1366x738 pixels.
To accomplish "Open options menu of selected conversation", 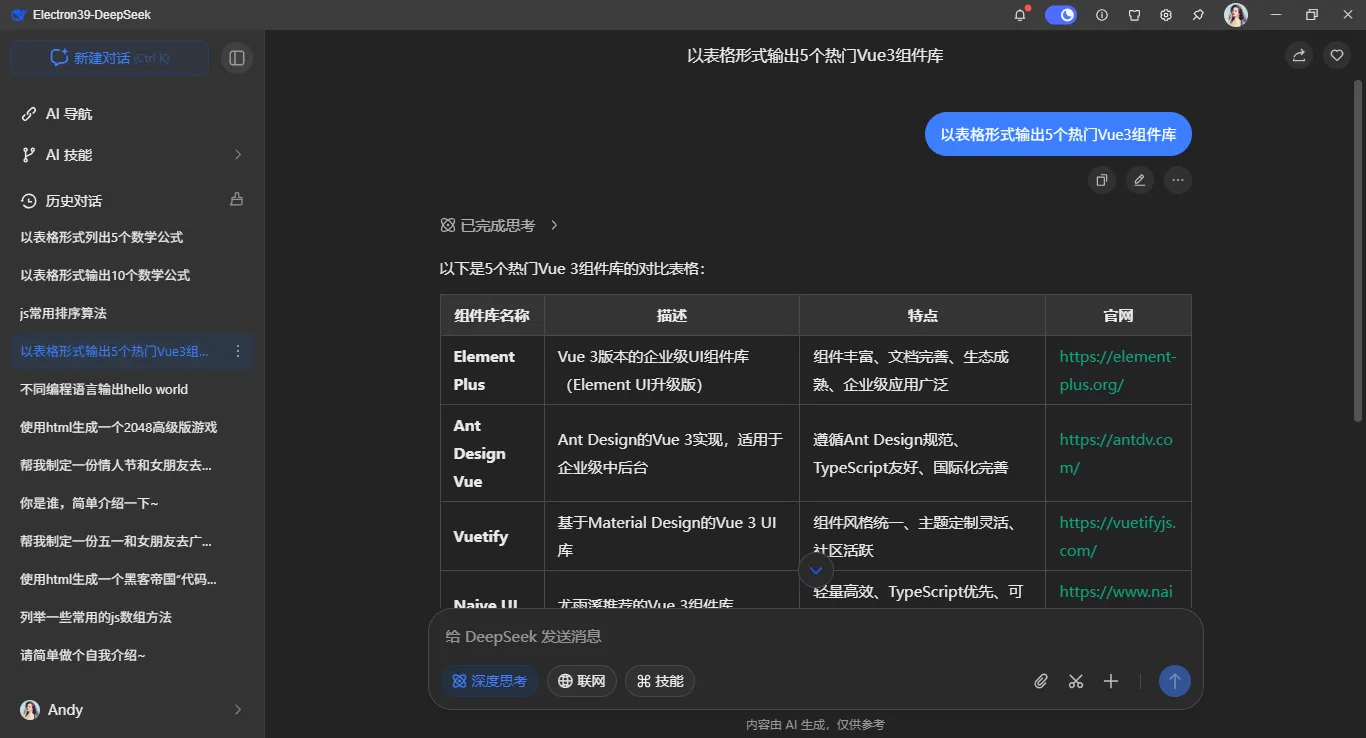I will 237,351.
